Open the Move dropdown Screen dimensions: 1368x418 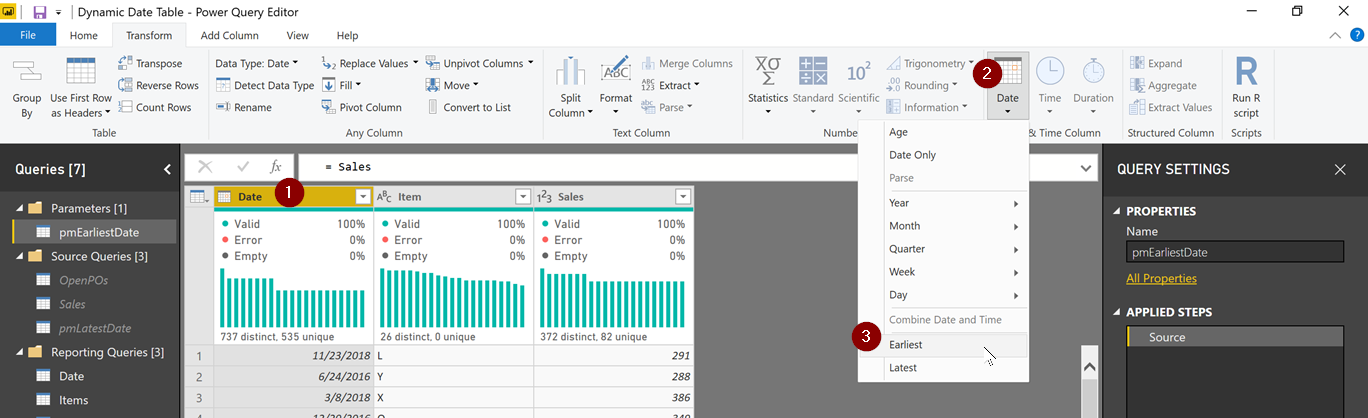click(x=453, y=85)
